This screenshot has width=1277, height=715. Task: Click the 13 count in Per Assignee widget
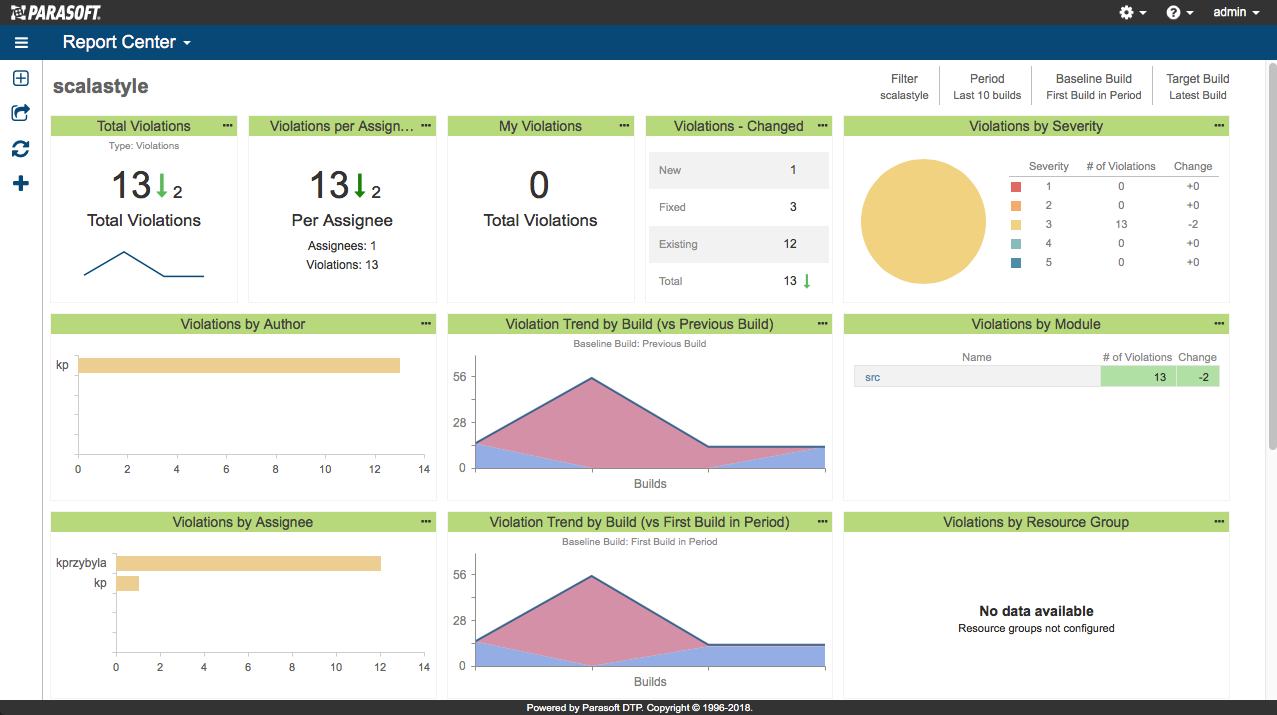[x=330, y=186]
